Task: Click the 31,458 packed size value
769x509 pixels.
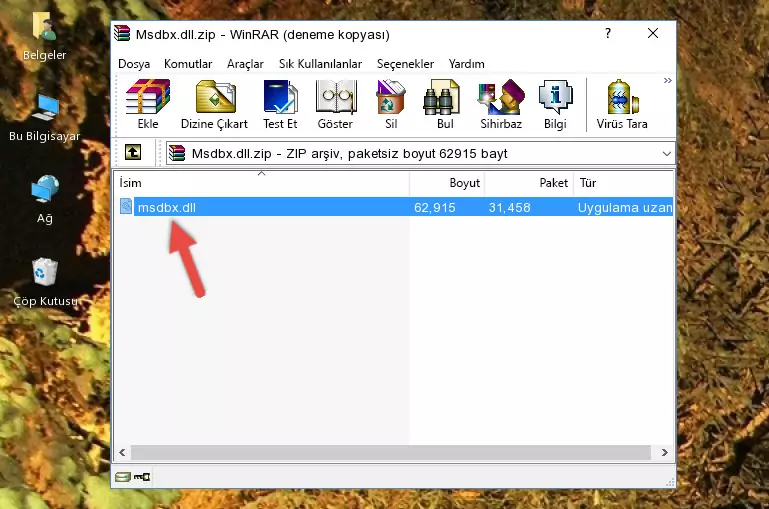Action: tap(509, 207)
